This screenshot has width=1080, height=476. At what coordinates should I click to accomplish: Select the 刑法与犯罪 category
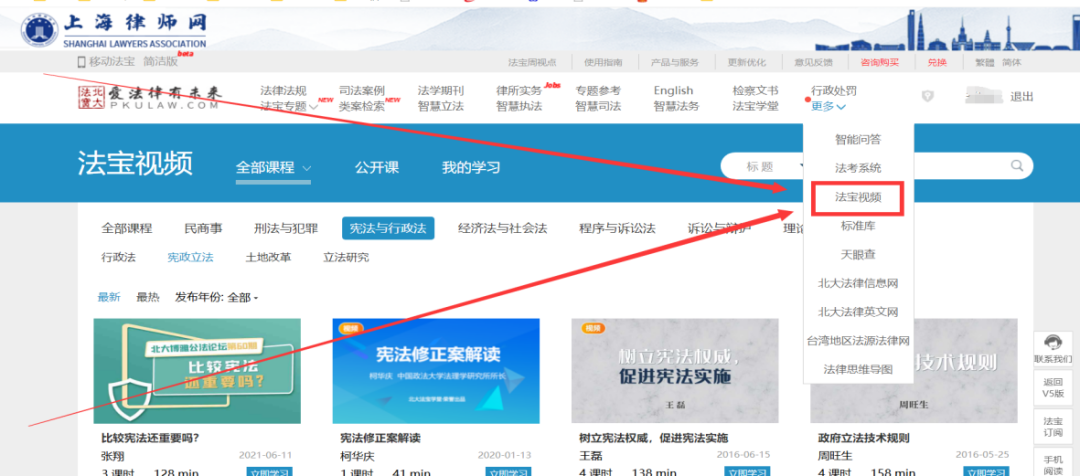coord(285,228)
